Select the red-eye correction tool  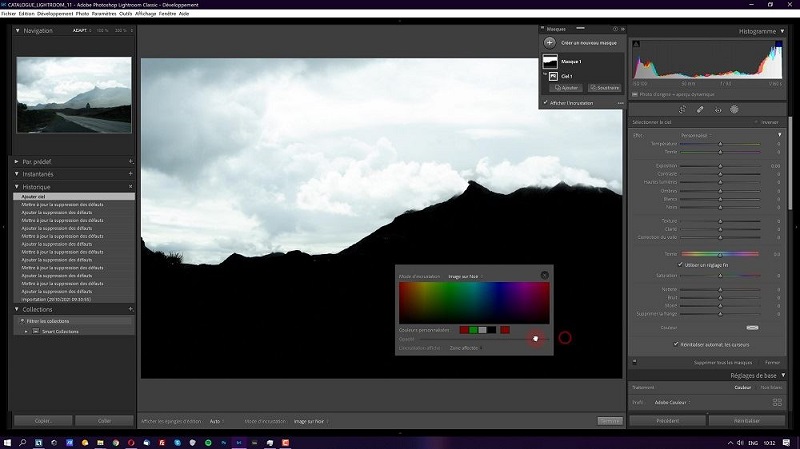[718, 110]
